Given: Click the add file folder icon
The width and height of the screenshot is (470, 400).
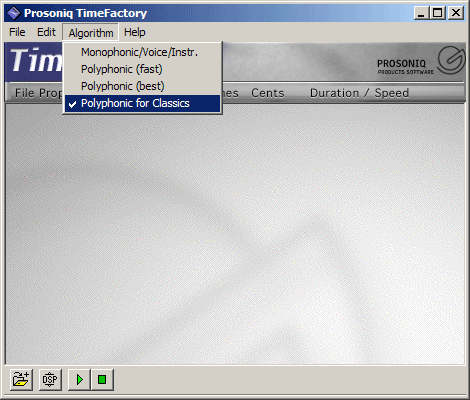Looking at the screenshot, I should (x=21, y=380).
